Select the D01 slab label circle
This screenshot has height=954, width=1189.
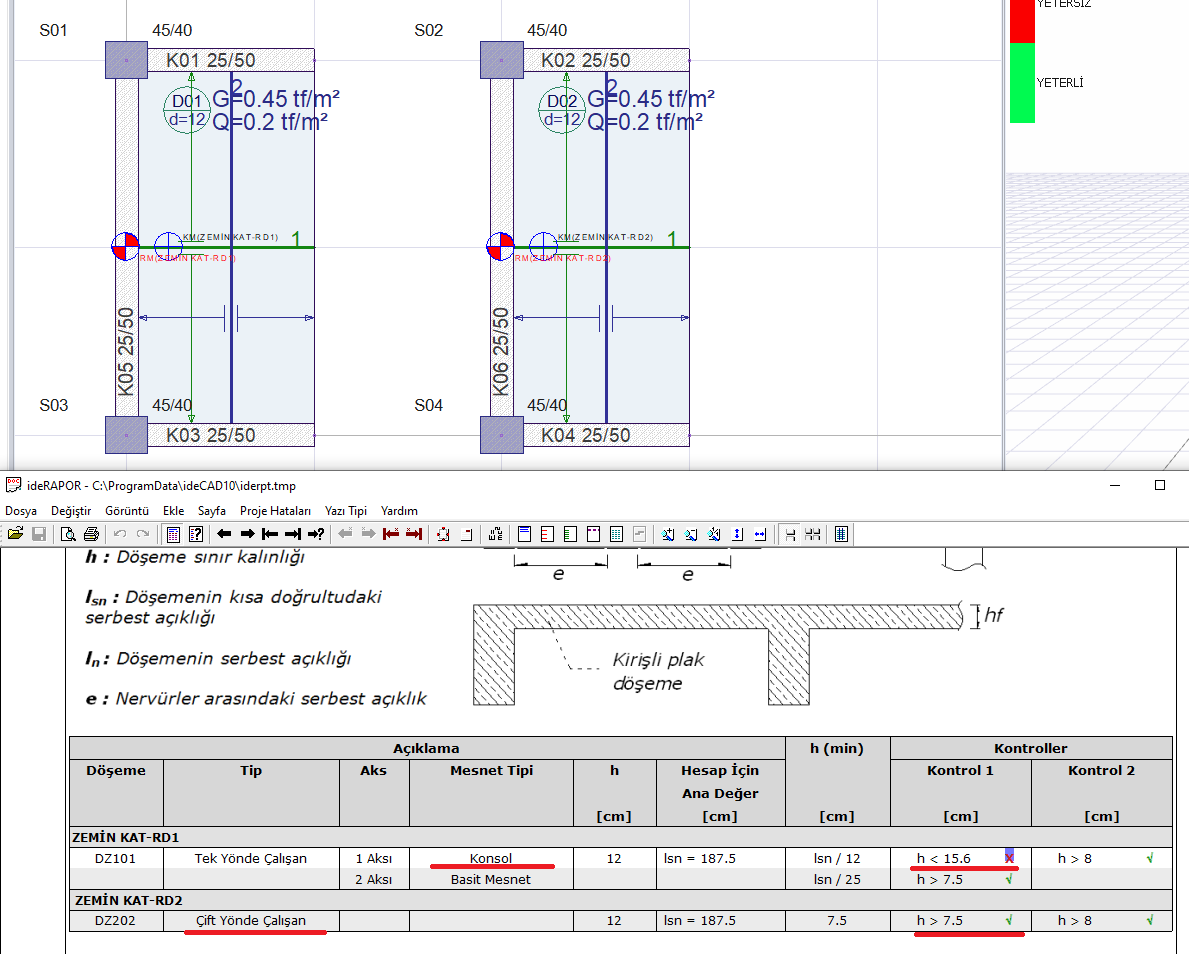(x=186, y=110)
